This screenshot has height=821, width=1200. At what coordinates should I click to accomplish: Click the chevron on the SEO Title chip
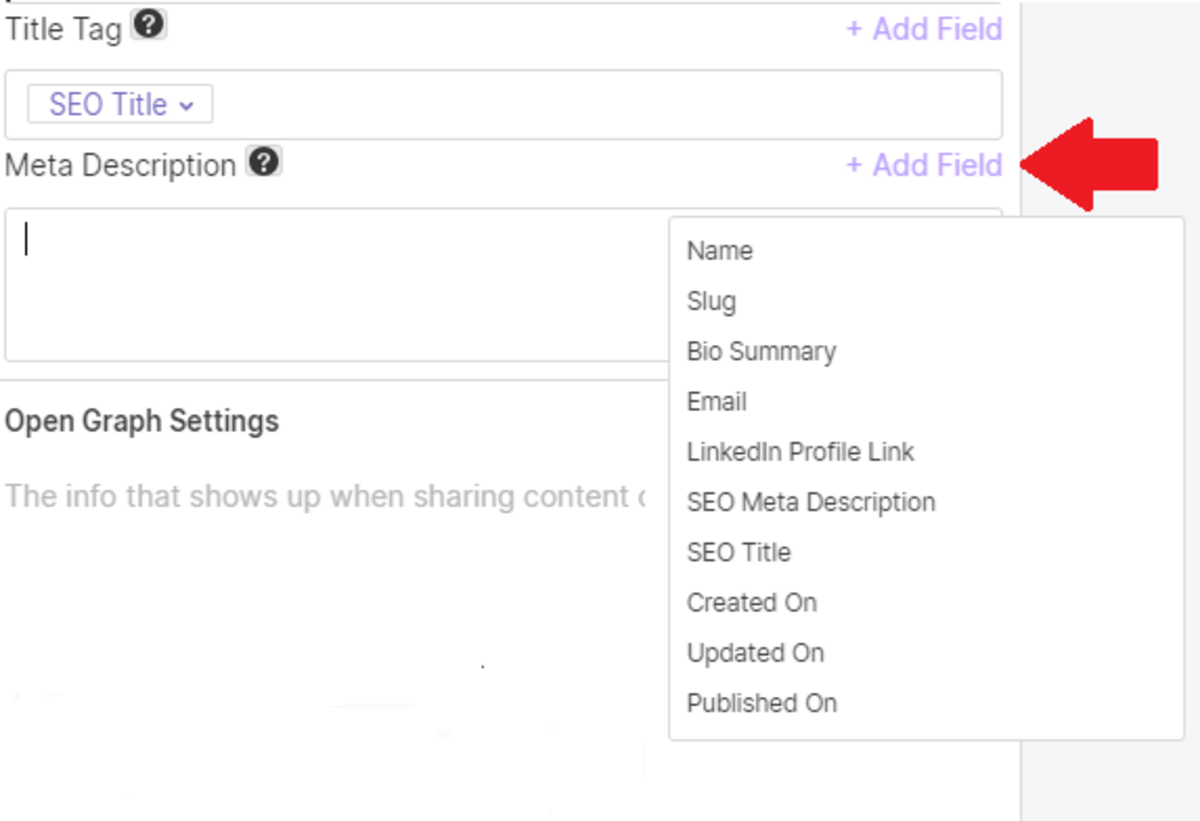coord(185,103)
